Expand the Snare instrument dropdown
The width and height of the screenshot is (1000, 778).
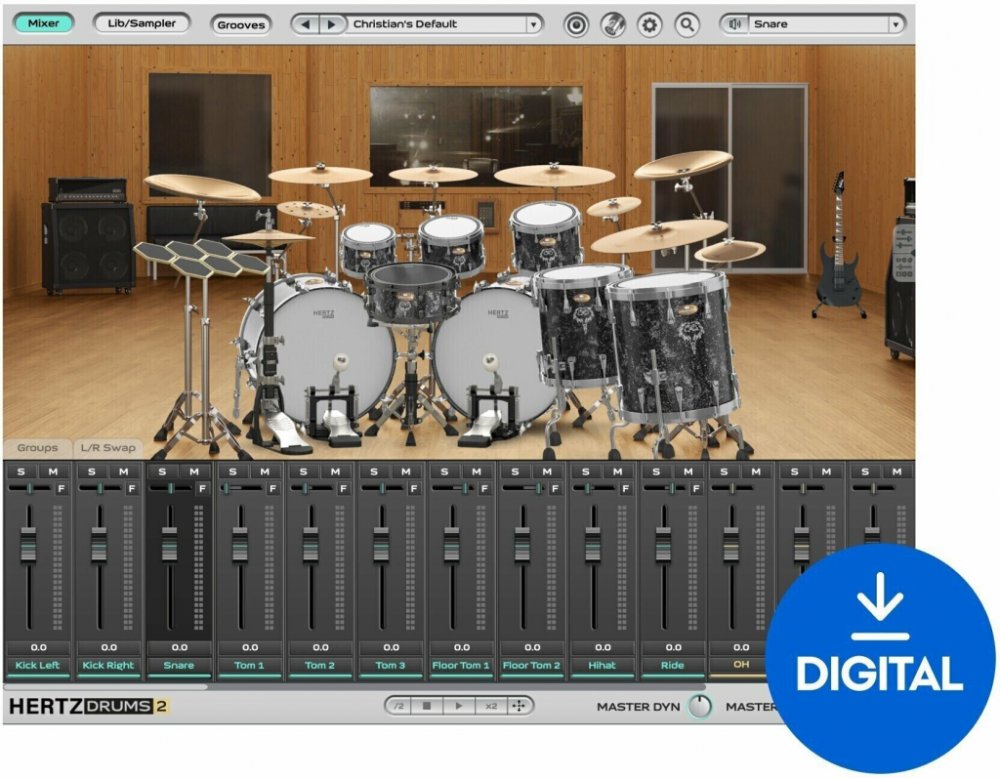tap(895, 24)
